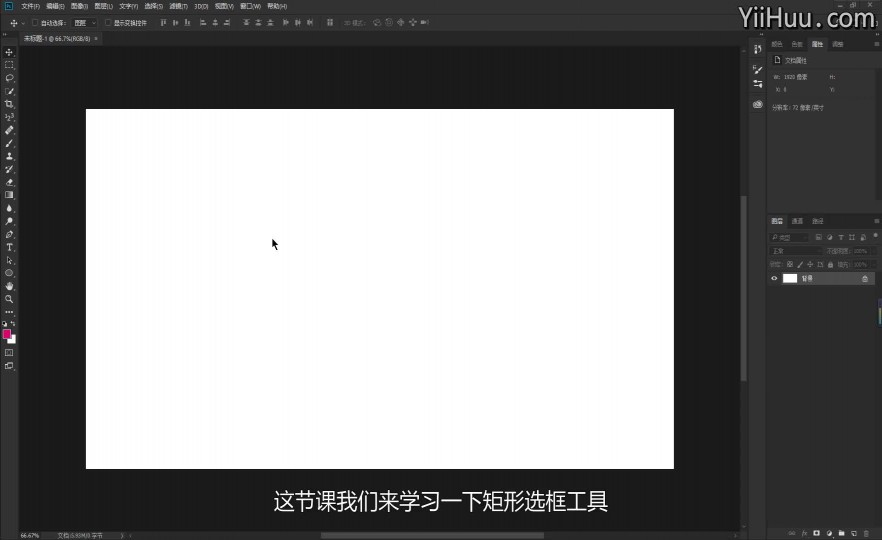Image resolution: width=882 pixels, height=540 pixels.
Task: Open the Edit Toolbar three-dots button
Action: [9, 312]
